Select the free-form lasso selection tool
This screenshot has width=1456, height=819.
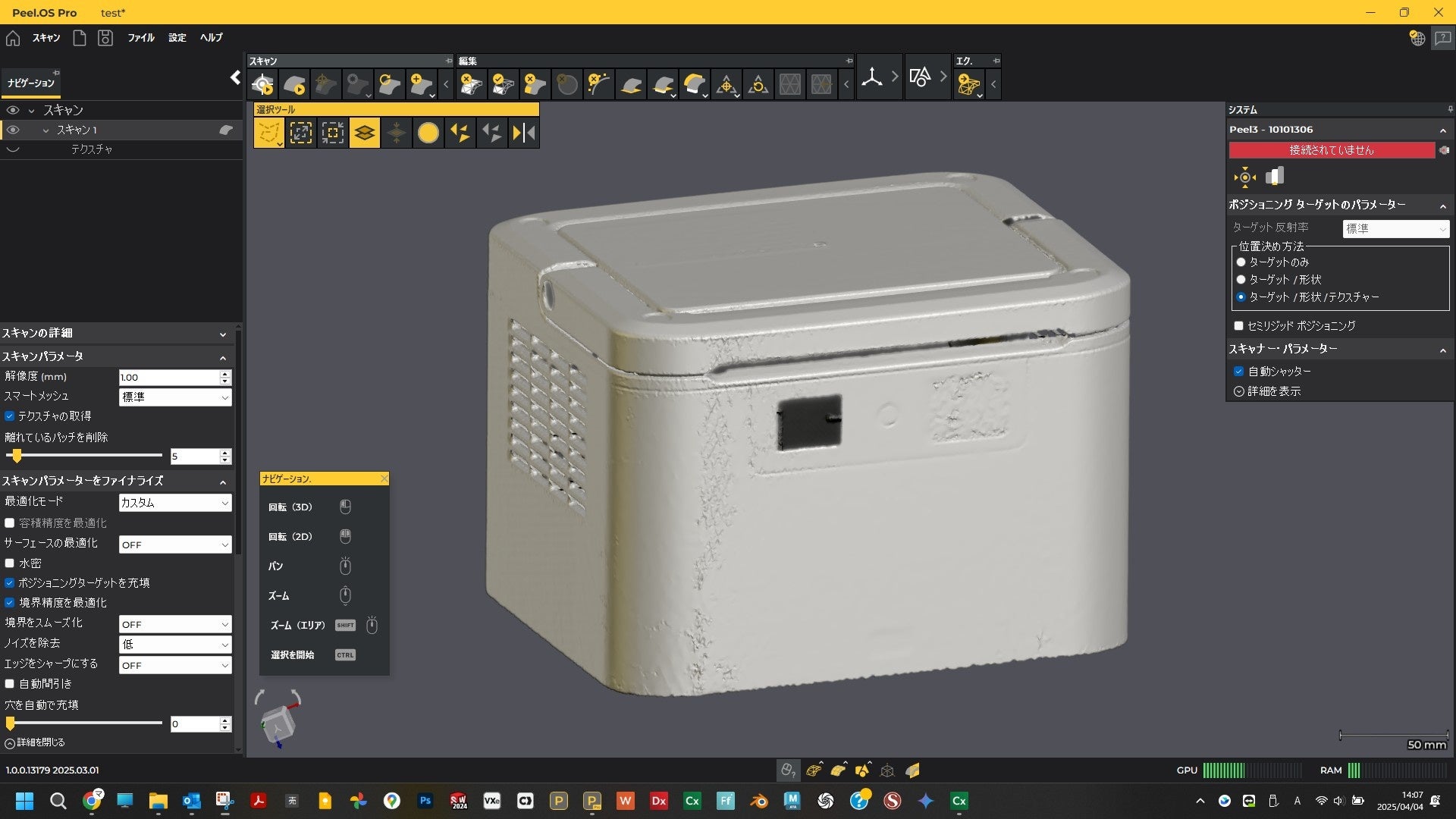tap(268, 133)
